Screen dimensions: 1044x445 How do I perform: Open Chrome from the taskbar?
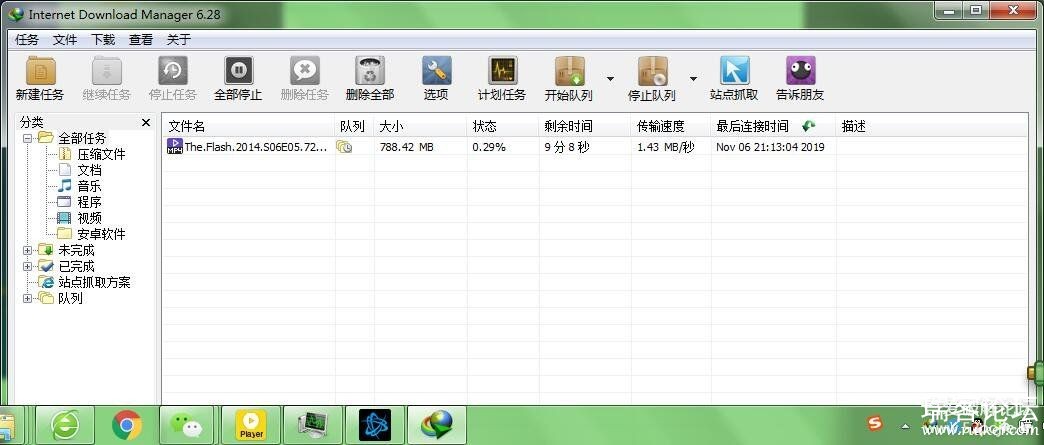(x=126, y=425)
